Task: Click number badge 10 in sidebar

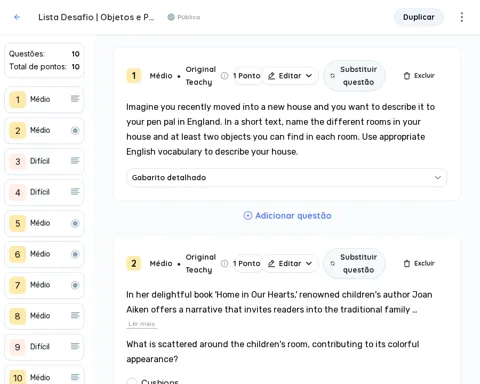Action: click(x=17, y=377)
